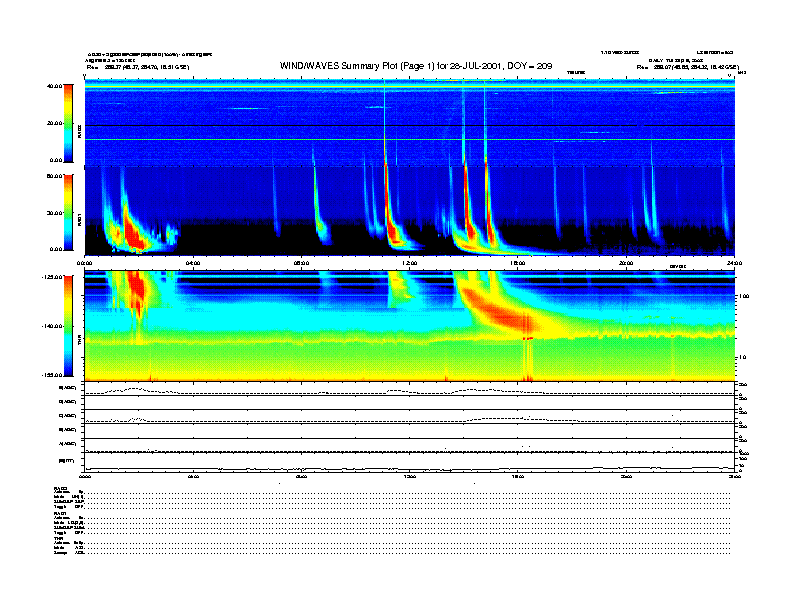Click the WIND/WAVES Summary Plot title

tap(416, 66)
